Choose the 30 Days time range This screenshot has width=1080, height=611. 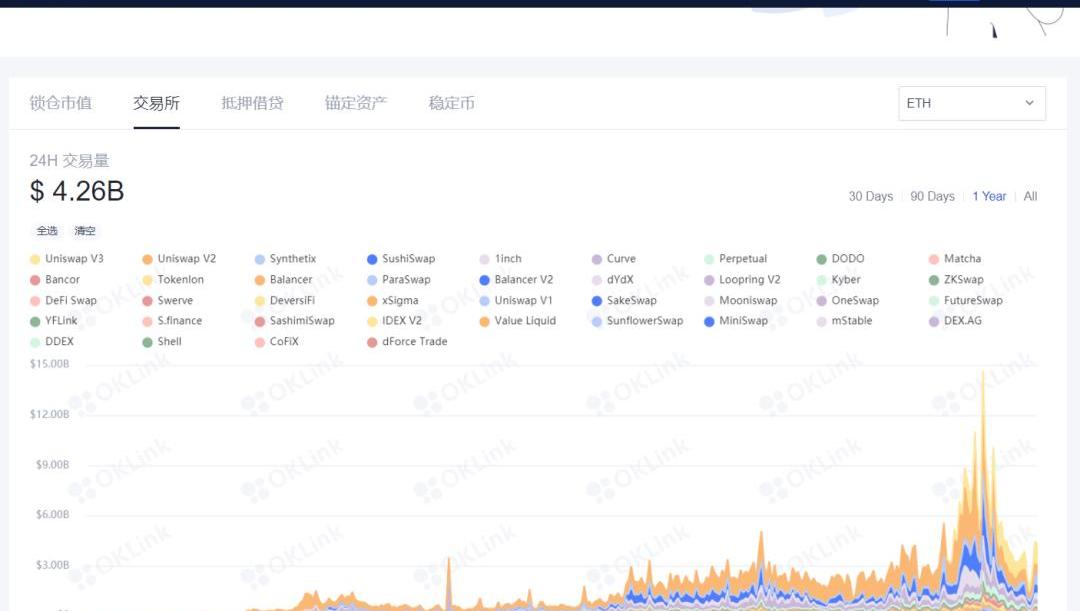pyautogui.click(x=871, y=196)
